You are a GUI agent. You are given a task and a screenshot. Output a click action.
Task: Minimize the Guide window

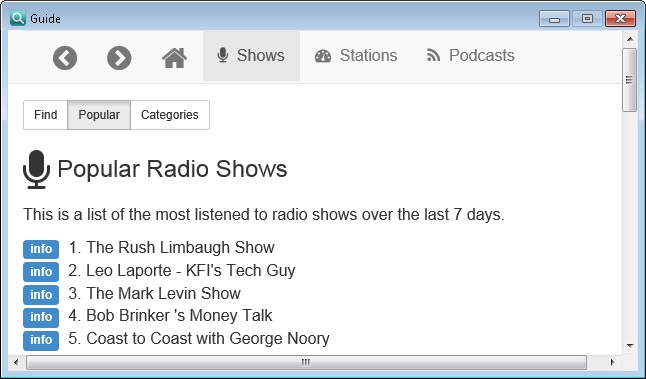point(554,19)
